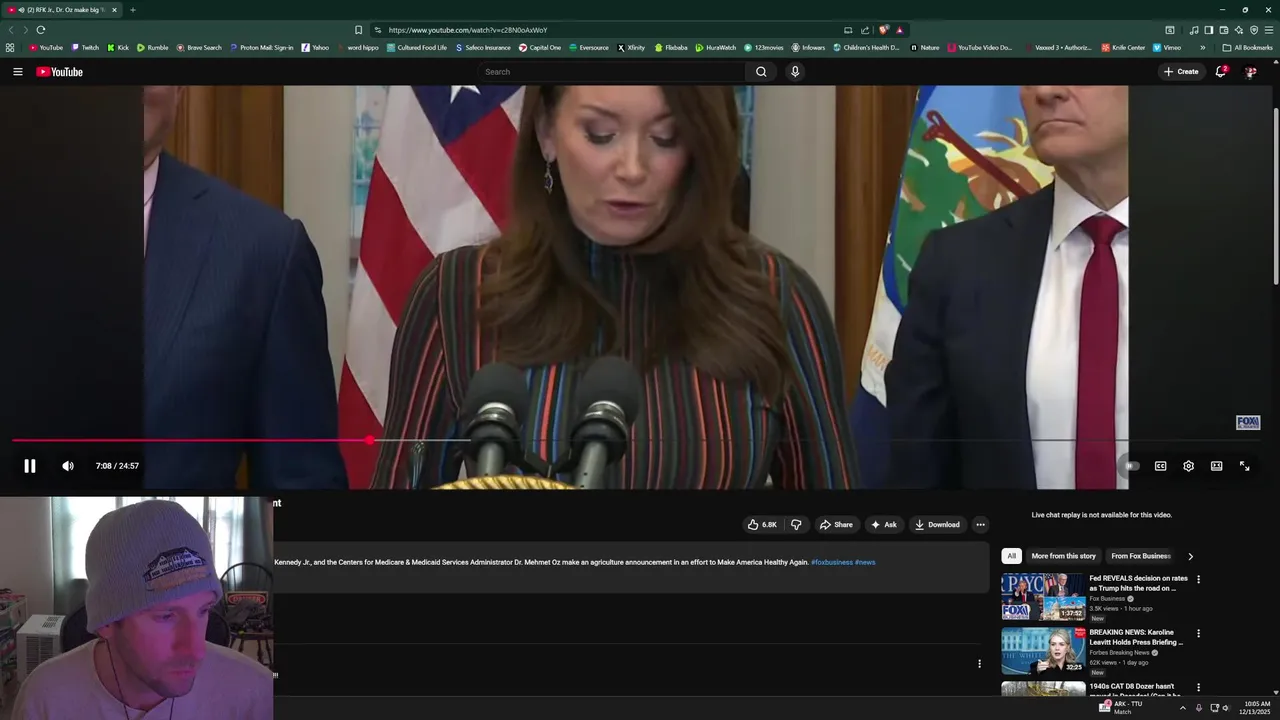Open the Kick bookmark
The height and width of the screenshot is (720, 1280).
tap(118, 47)
